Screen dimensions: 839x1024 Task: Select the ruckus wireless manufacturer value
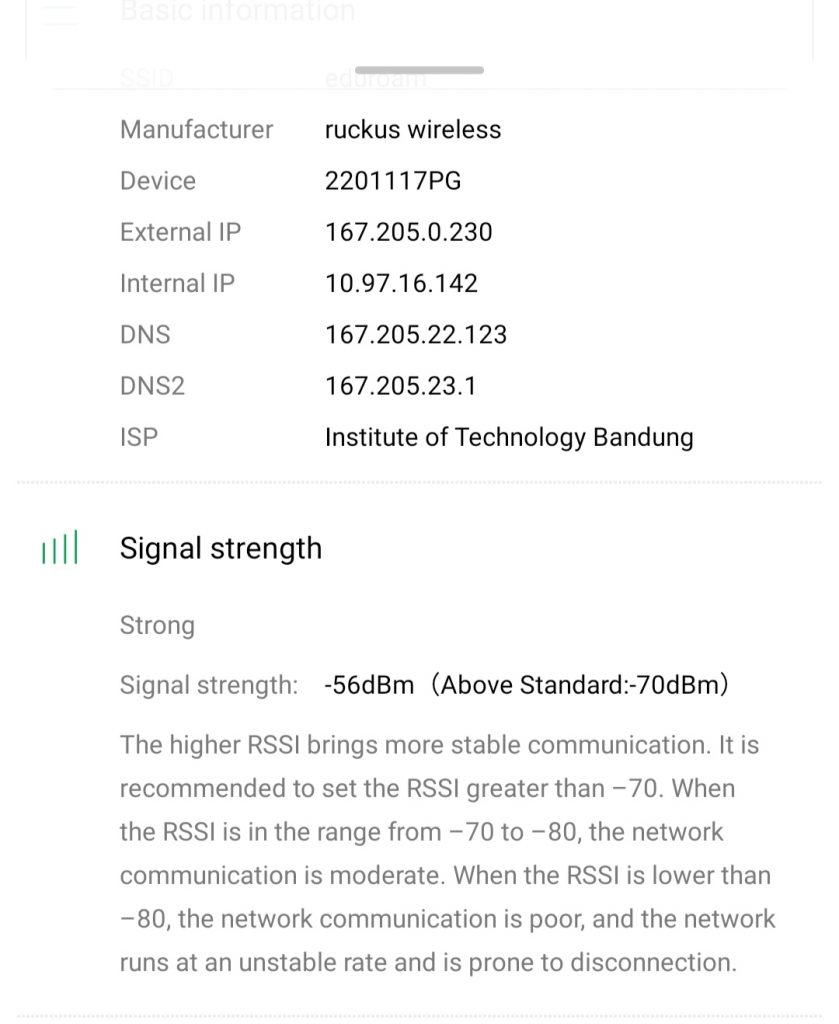(413, 130)
